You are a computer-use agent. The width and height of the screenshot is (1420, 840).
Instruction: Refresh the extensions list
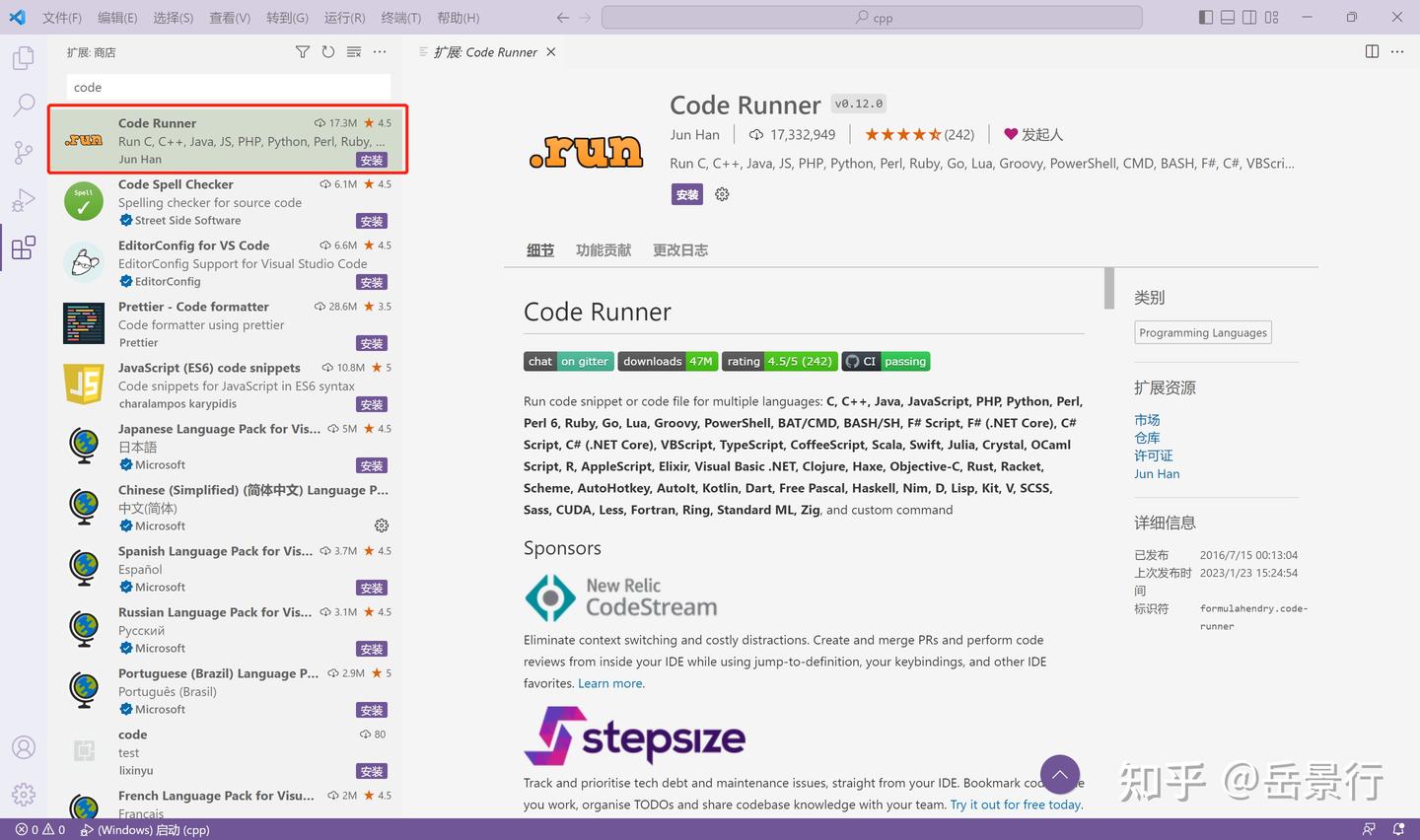328,51
